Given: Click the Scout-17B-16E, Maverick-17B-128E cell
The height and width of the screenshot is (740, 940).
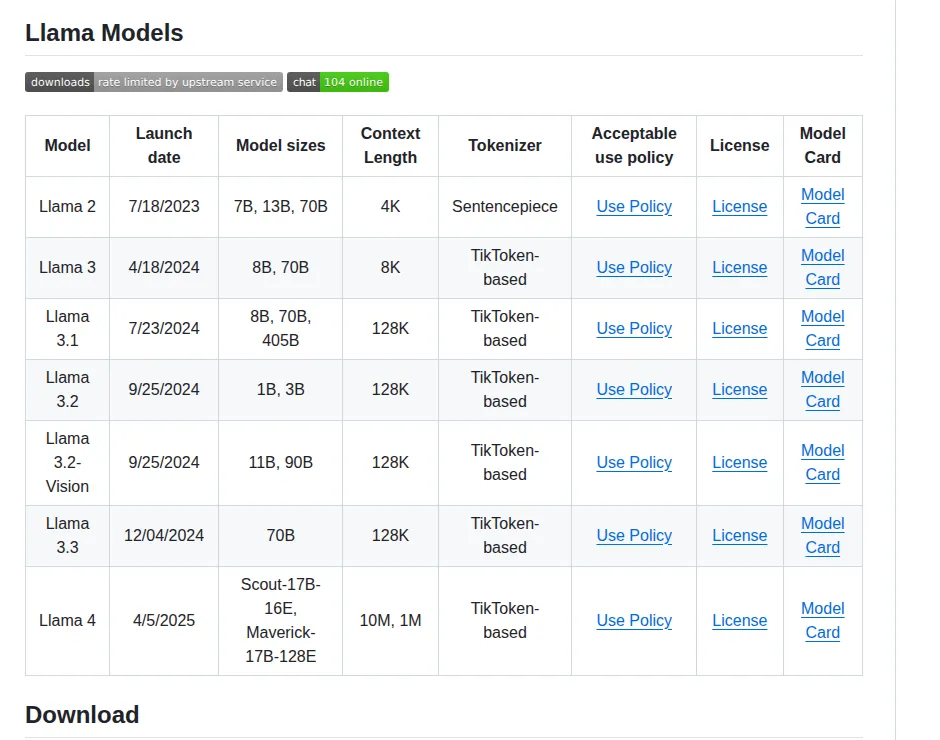Looking at the screenshot, I should click(281, 621).
